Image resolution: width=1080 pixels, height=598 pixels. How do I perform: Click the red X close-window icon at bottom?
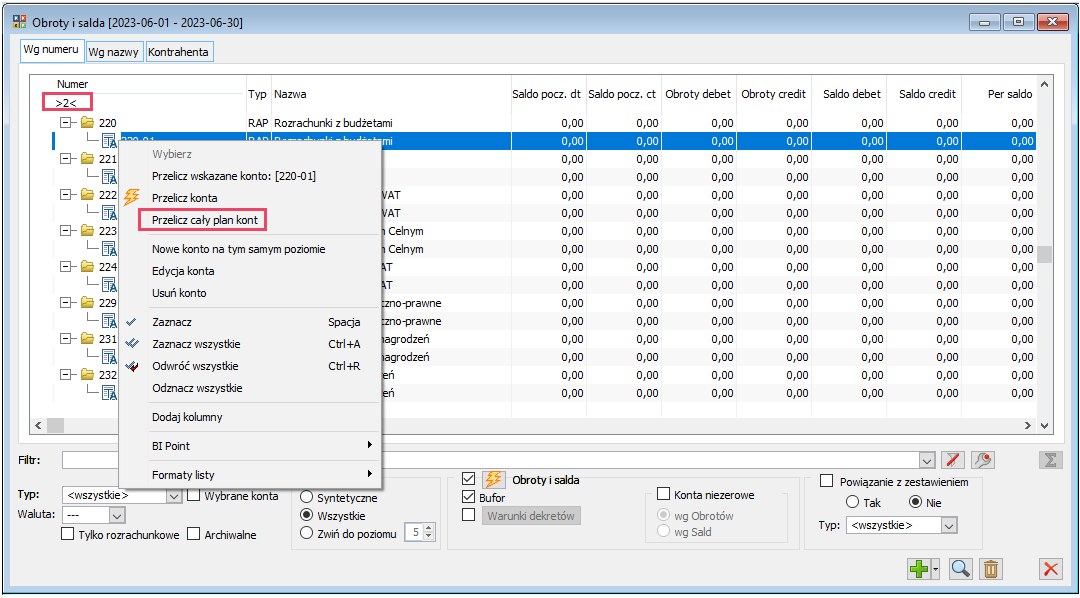(x=1050, y=569)
